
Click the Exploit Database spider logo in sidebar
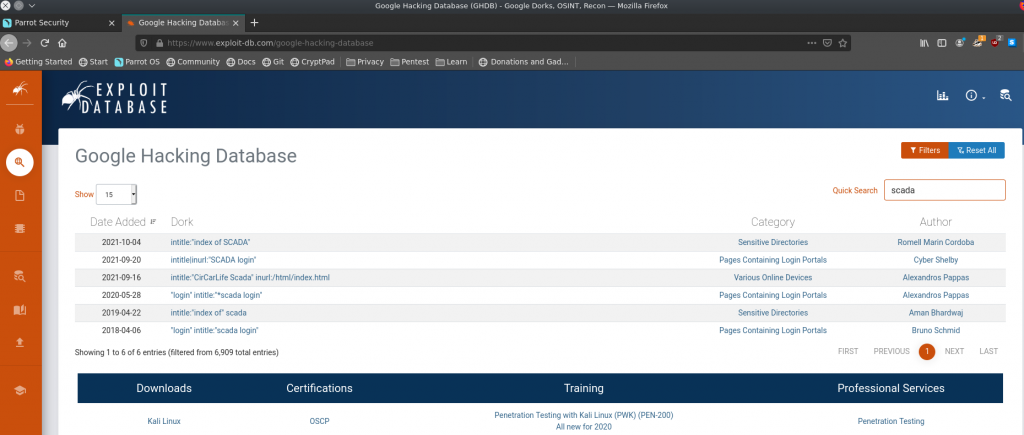[20, 88]
